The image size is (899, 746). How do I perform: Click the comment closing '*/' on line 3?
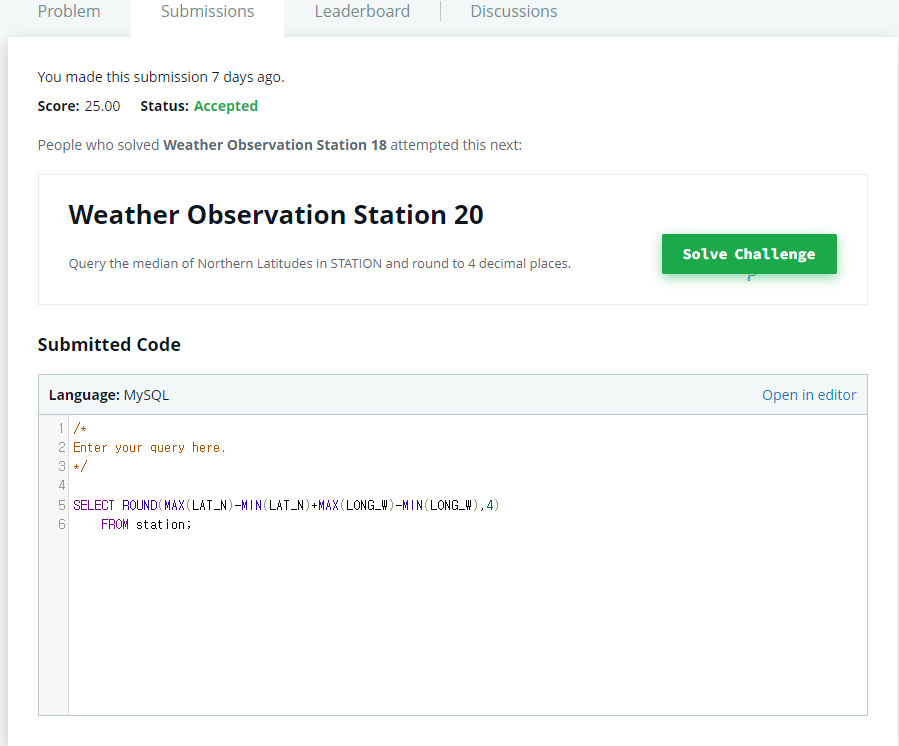click(x=80, y=467)
